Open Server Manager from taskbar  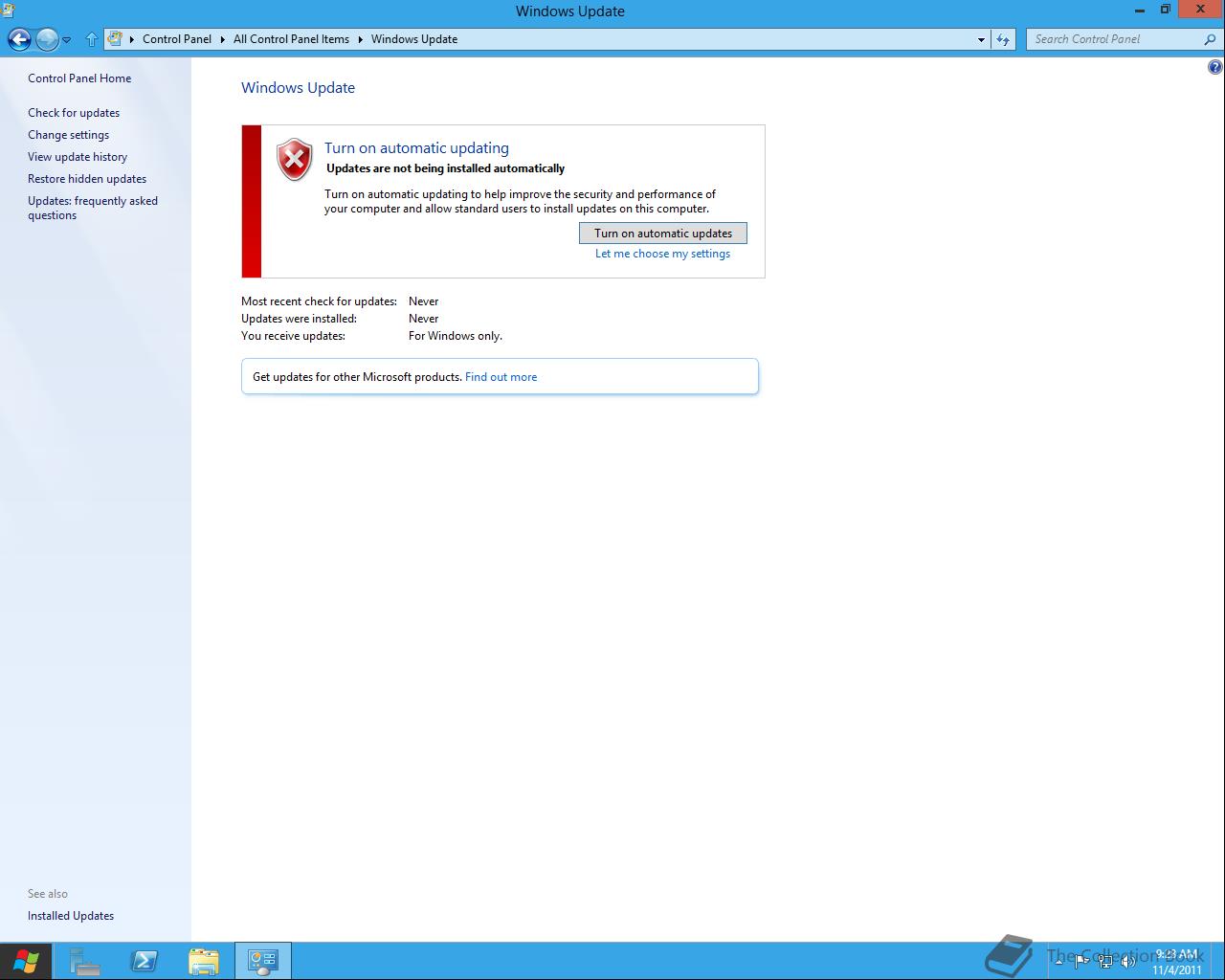[x=85, y=961]
